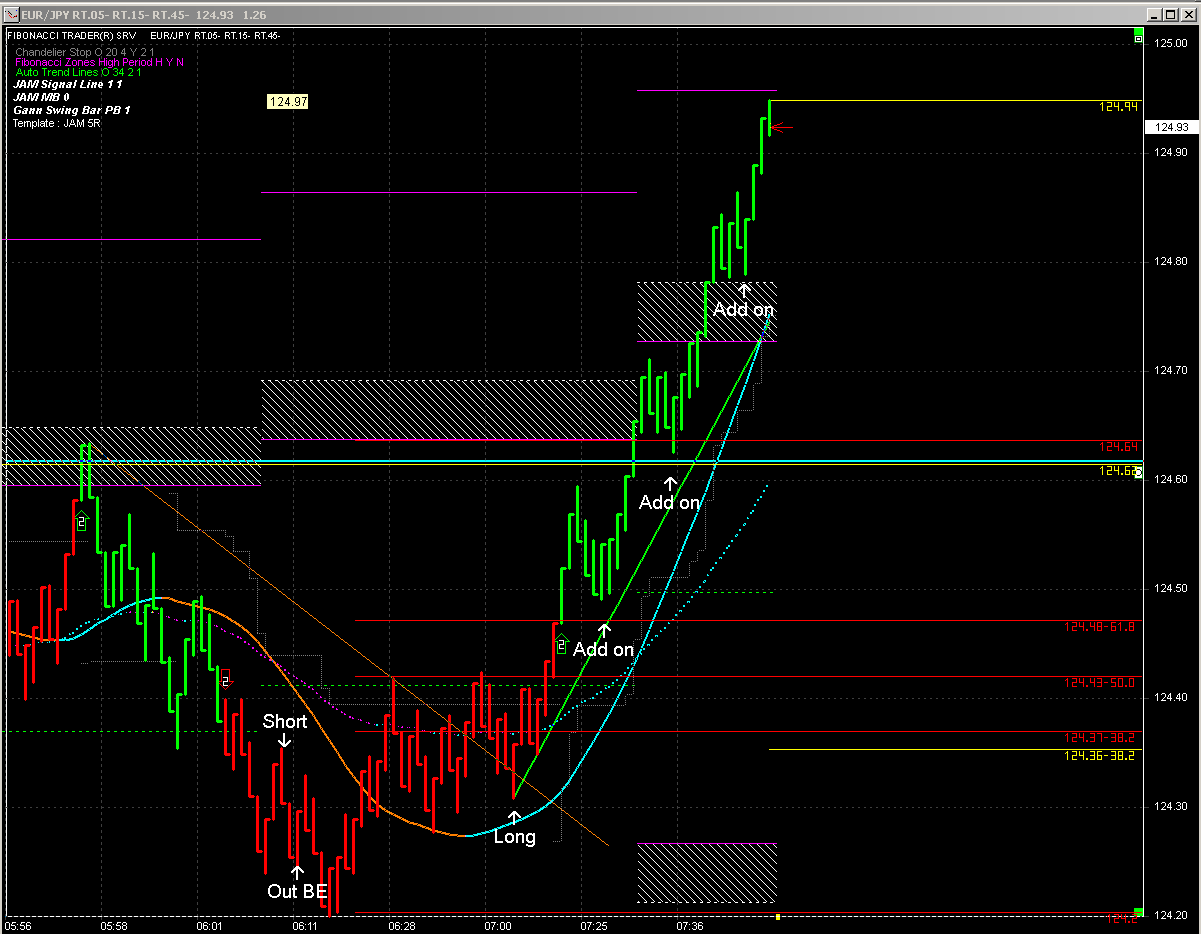Click the small square icon beside 124.62 label
1201x934 pixels.
click(x=1138, y=470)
